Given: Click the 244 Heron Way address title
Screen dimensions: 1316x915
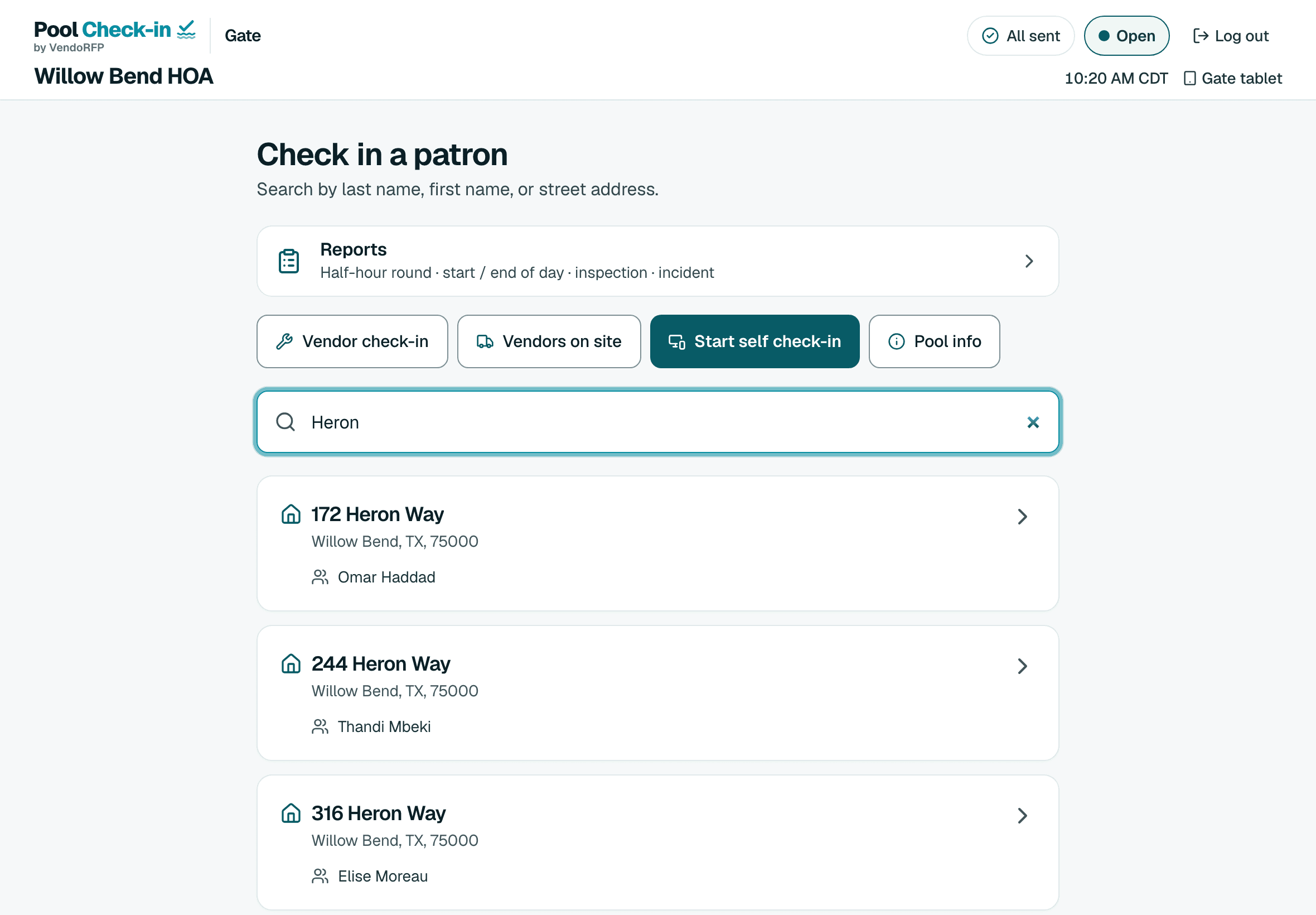Looking at the screenshot, I should pos(381,664).
